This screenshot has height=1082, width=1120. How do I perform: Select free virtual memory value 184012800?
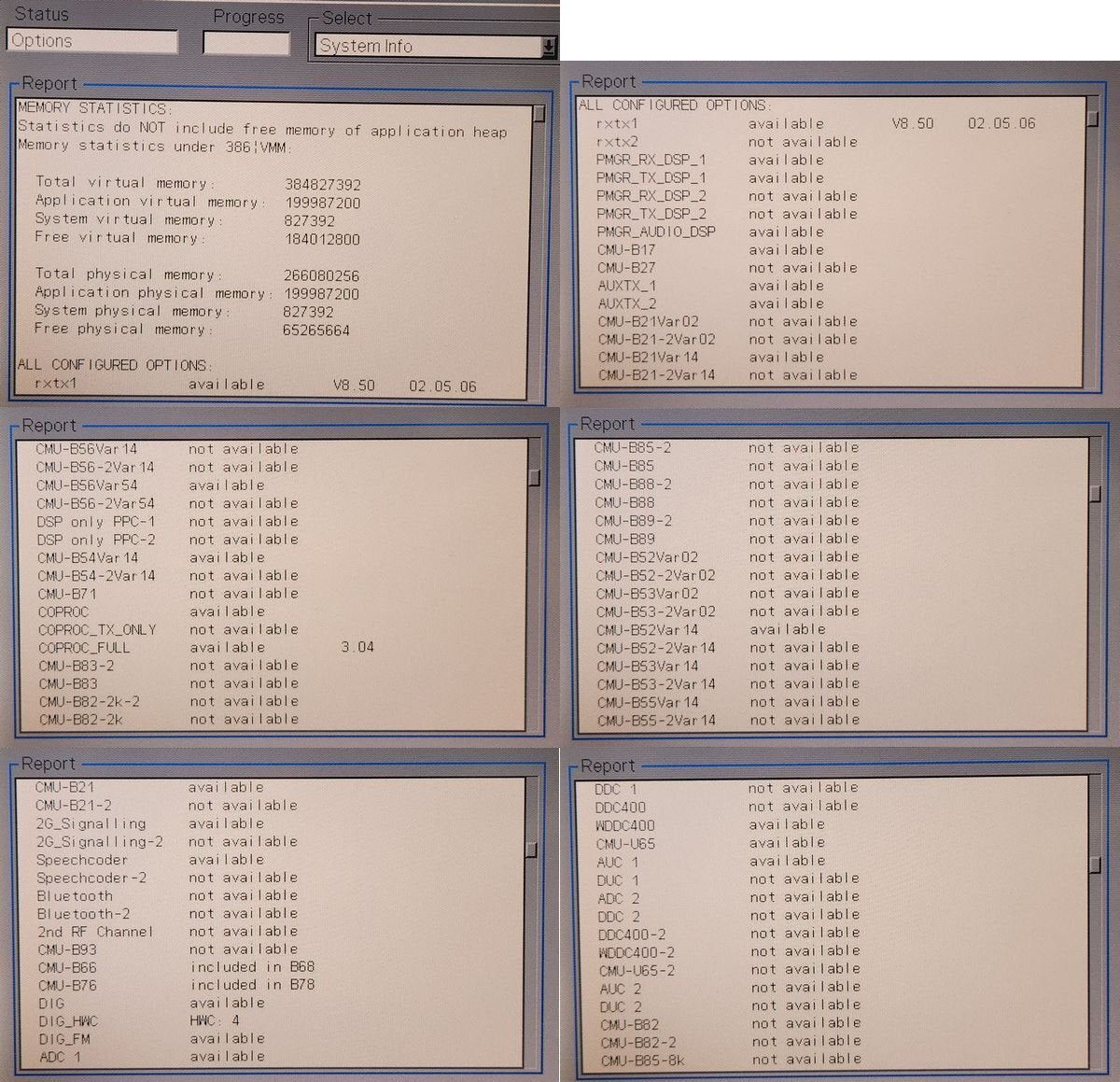pyautogui.click(x=322, y=239)
